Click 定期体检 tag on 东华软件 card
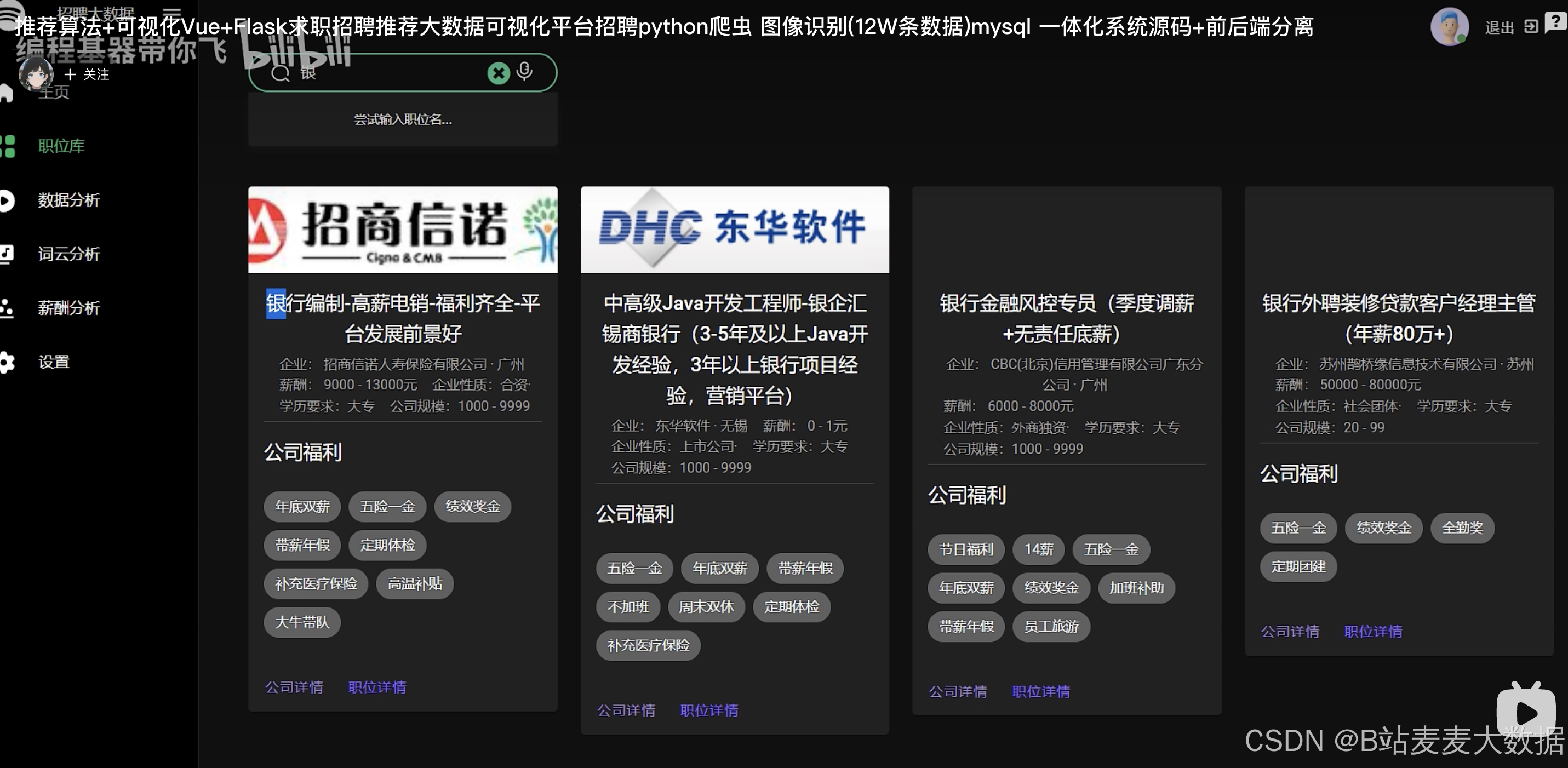 pyautogui.click(x=791, y=607)
